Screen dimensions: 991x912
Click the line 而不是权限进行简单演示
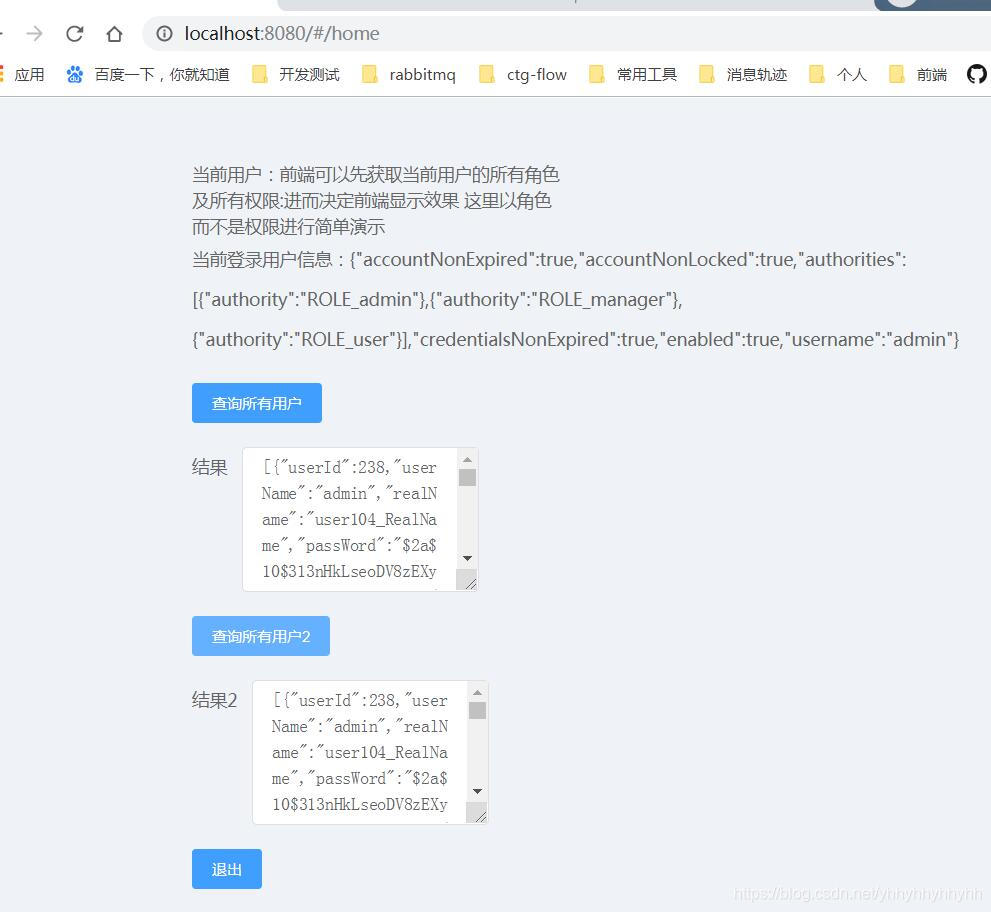pyautogui.click(x=289, y=227)
